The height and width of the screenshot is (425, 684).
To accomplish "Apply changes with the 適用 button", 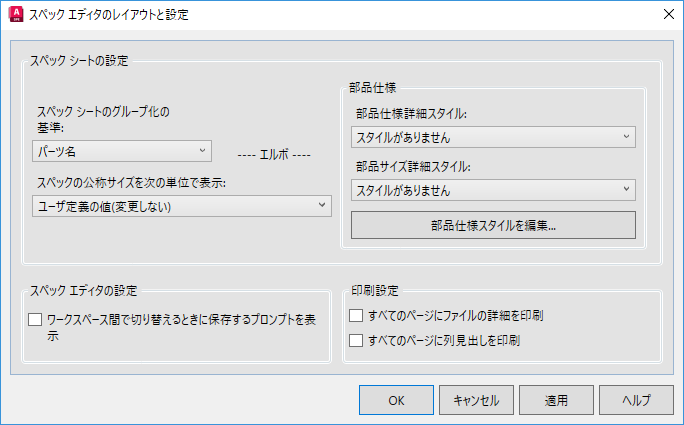I will [x=555, y=399].
